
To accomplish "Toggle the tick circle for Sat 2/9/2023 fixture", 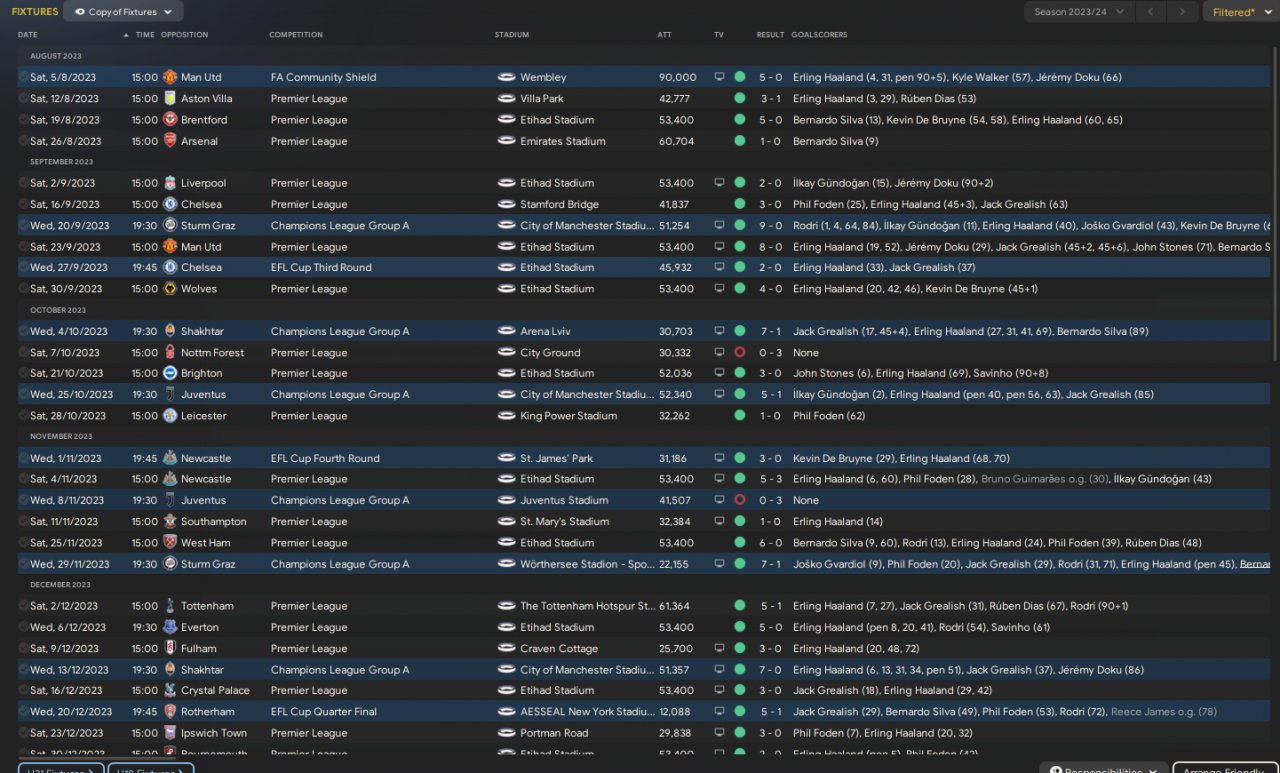I will click(24, 183).
